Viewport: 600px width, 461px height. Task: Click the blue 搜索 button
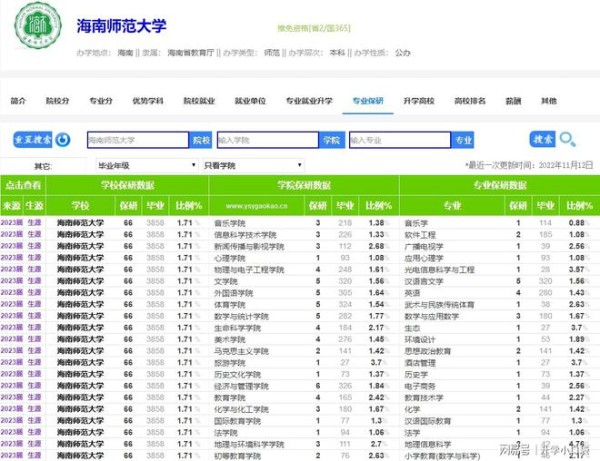(x=543, y=139)
